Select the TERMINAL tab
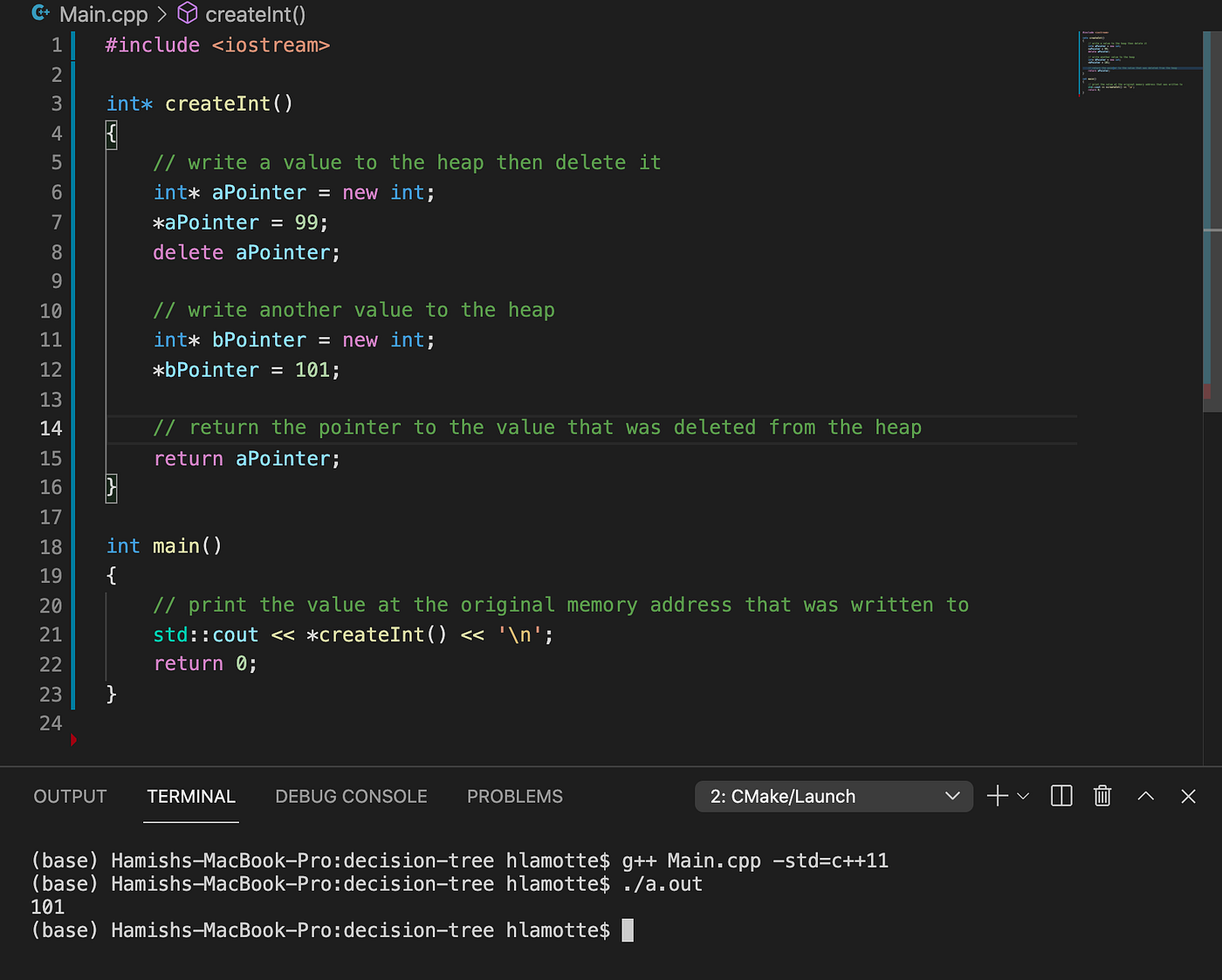This screenshot has height=980, width=1222. 191,797
